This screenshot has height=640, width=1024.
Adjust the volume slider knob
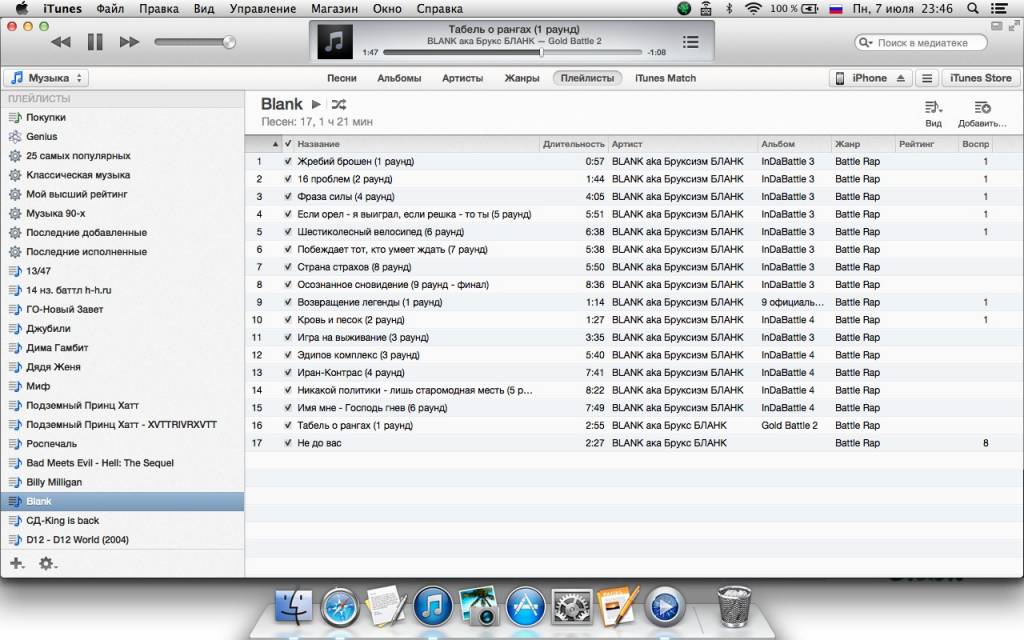tap(229, 42)
